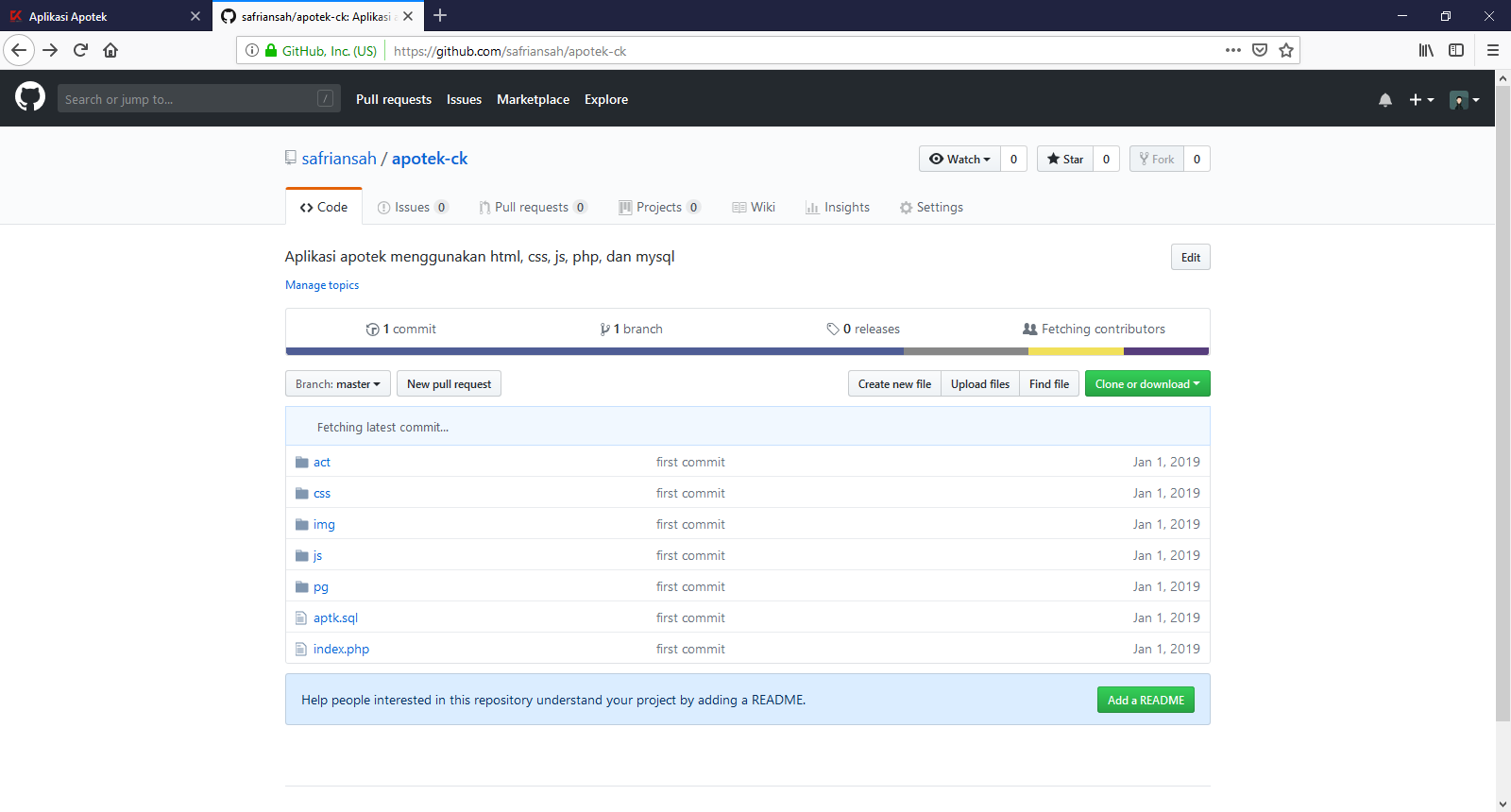This screenshot has width=1511, height=812.
Task: Open the act folder
Action: coord(322,462)
